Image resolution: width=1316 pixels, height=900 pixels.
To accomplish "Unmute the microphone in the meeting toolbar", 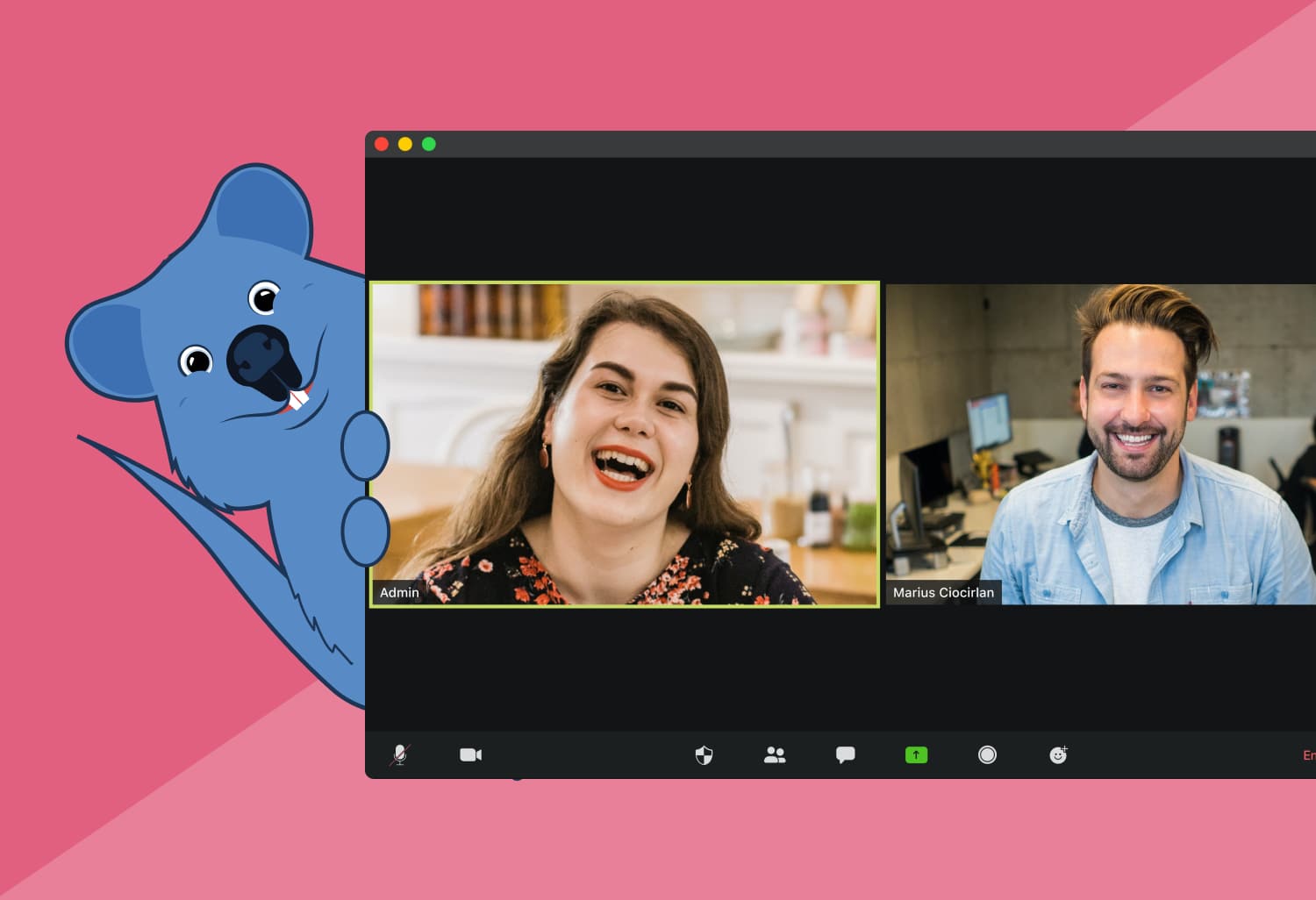I will pyautogui.click(x=399, y=754).
